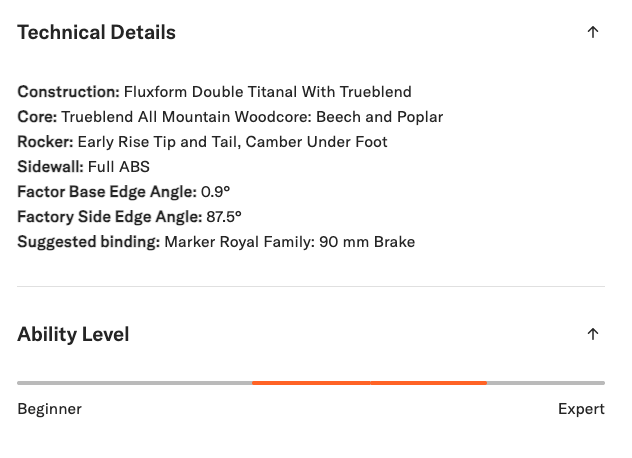Select the Marker Royal Family 90 mm Brake text
Image resolution: width=632 pixels, height=458 pixels.
tap(289, 241)
